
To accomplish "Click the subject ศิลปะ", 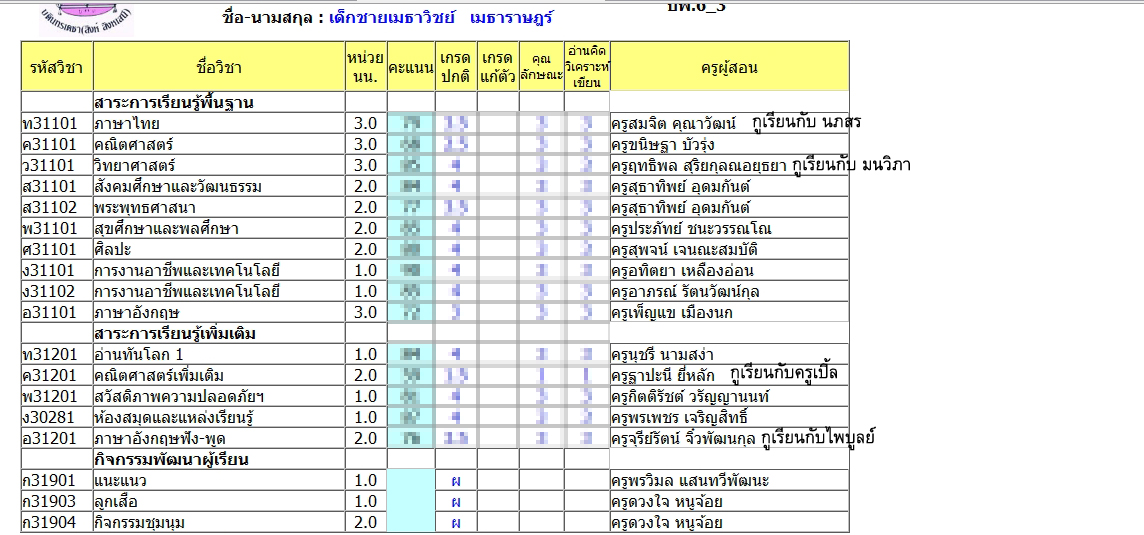I will (x=113, y=250).
